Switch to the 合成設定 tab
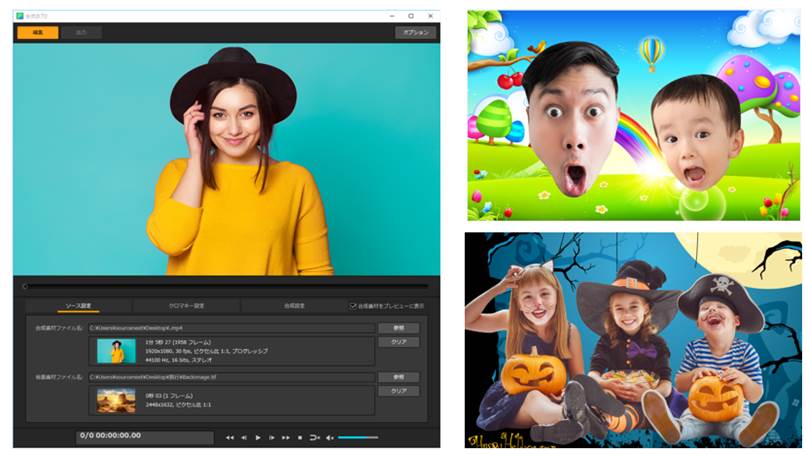This screenshot has width=806, height=454. click(x=293, y=306)
